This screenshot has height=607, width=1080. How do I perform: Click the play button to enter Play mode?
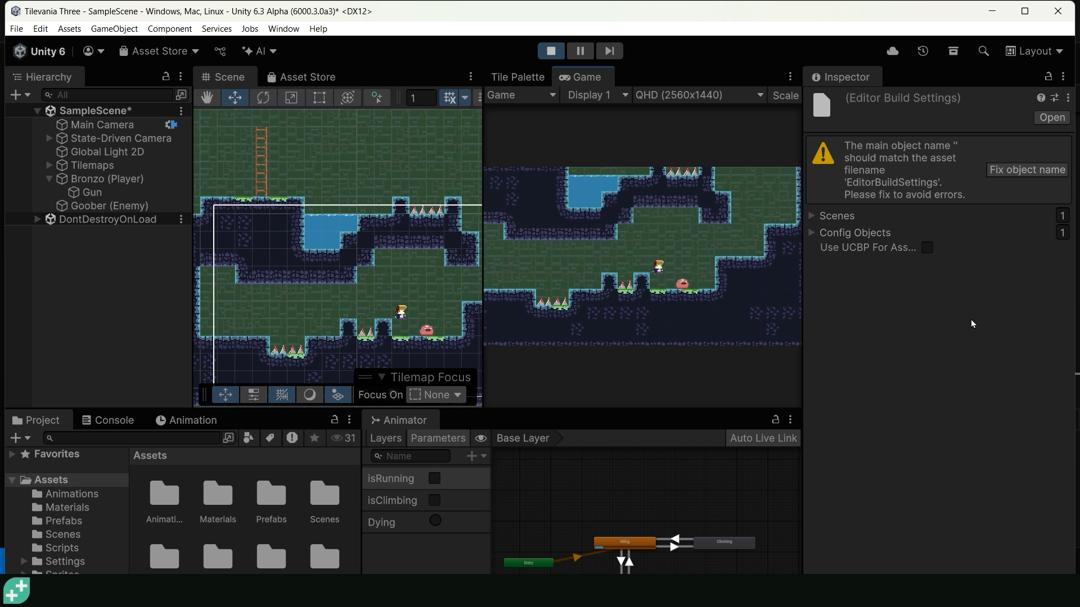coord(551,50)
